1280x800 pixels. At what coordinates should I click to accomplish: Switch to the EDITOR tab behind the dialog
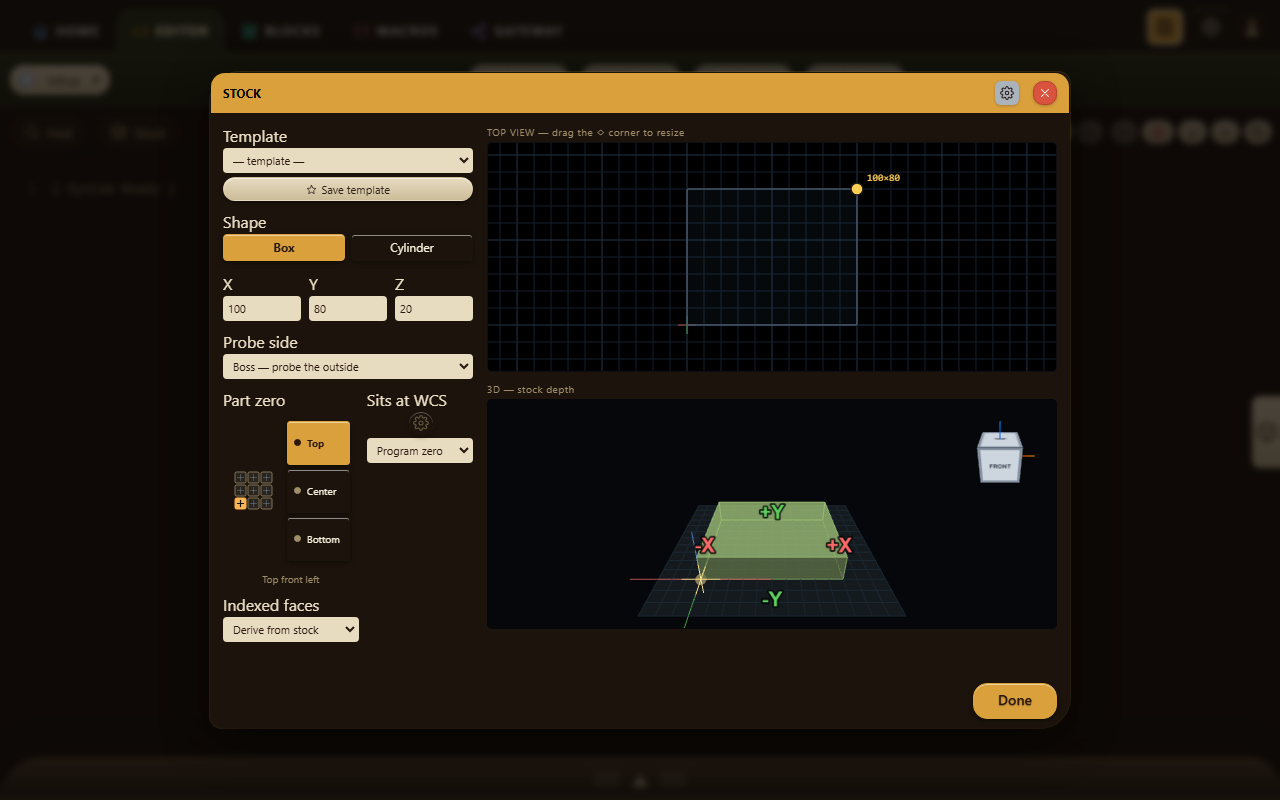pyautogui.click(x=171, y=31)
